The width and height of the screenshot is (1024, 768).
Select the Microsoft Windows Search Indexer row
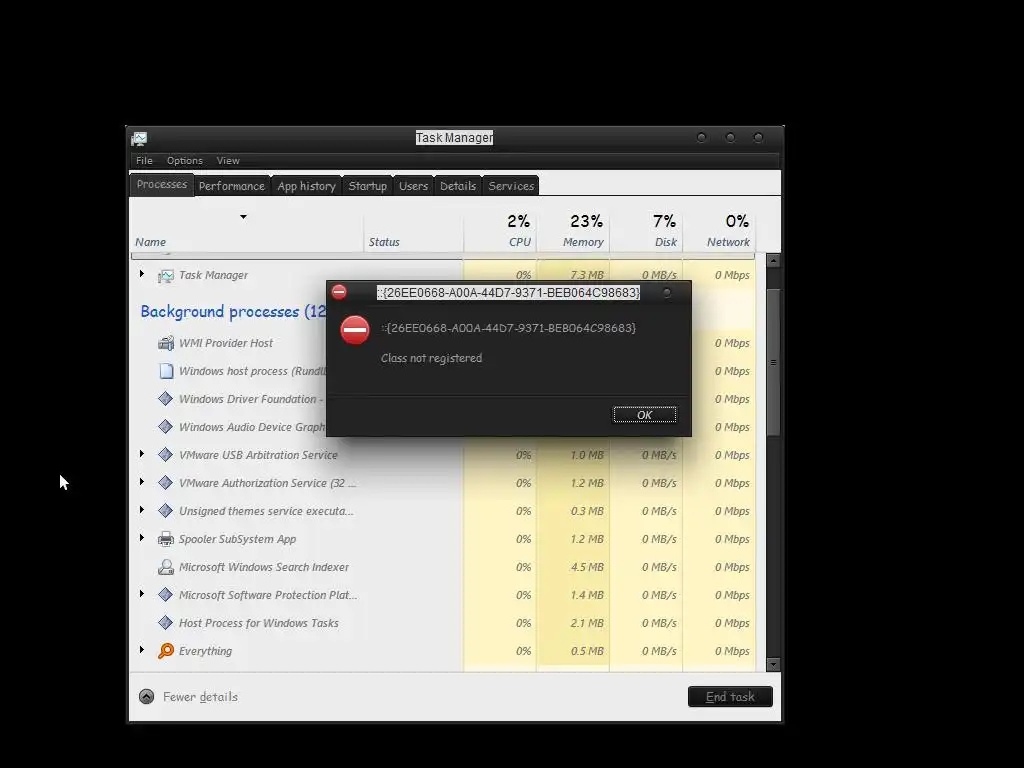tap(443, 568)
